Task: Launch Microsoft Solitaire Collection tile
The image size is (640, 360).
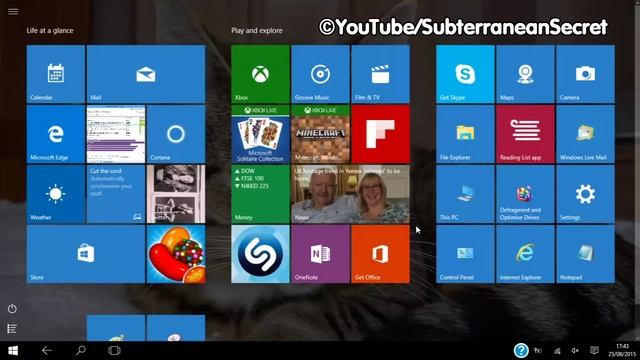Action: tap(260, 134)
